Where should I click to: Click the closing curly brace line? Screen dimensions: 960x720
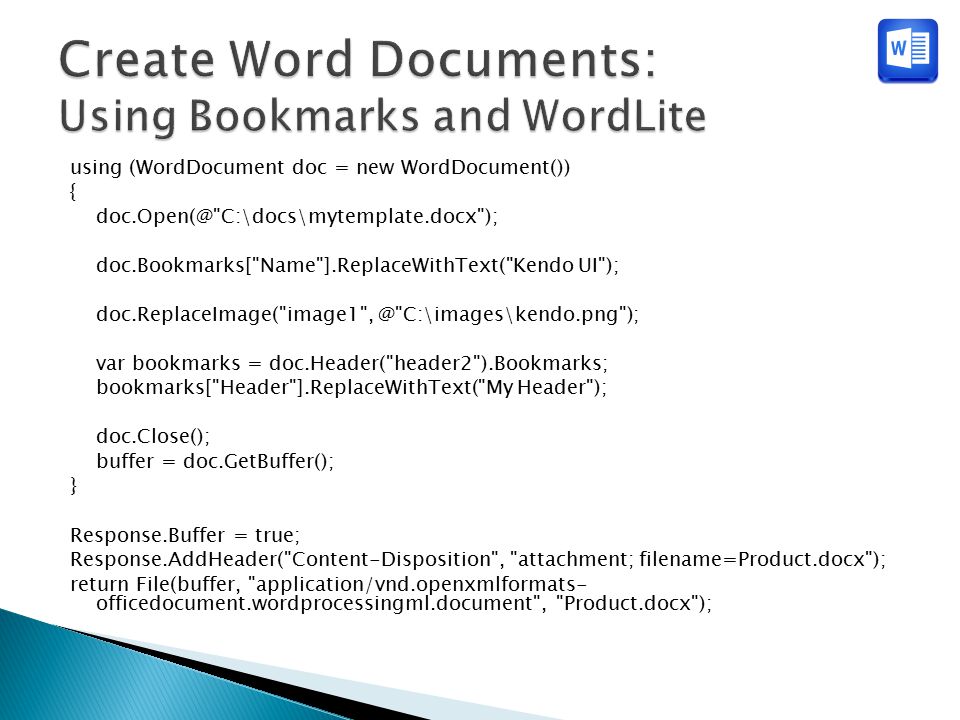[x=73, y=485]
